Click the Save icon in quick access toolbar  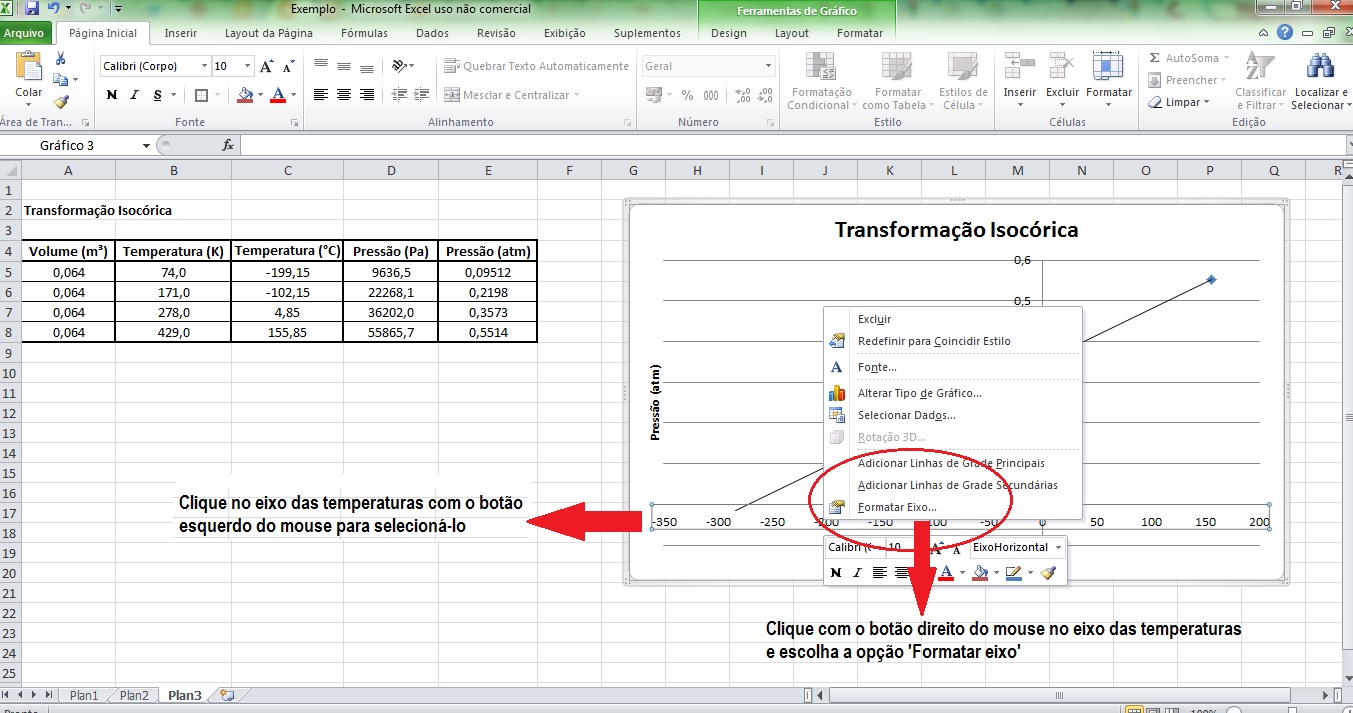click(x=32, y=9)
